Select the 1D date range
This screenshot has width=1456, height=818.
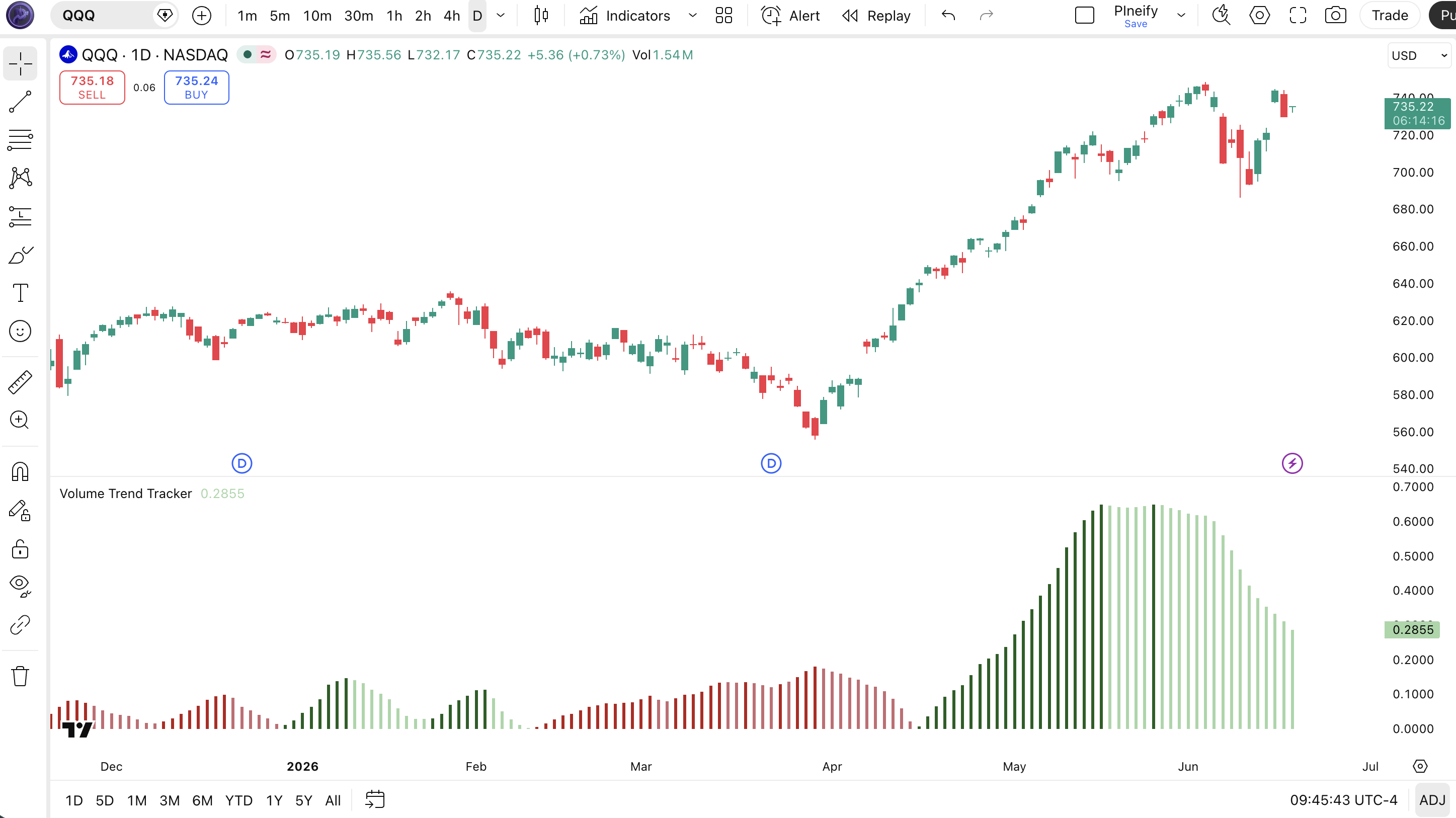[x=74, y=800]
